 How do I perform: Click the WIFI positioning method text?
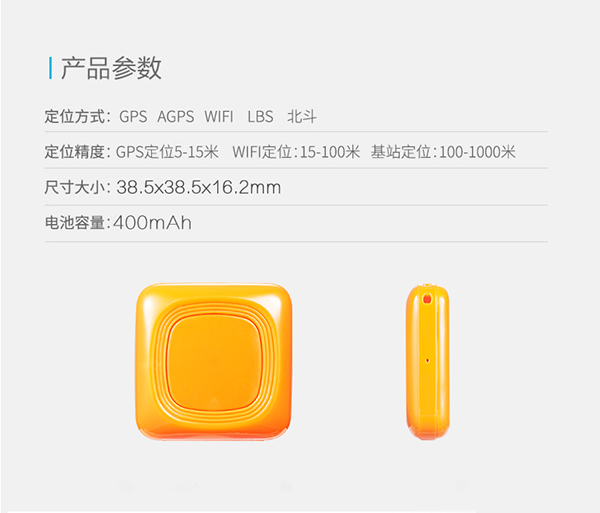pos(218,116)
